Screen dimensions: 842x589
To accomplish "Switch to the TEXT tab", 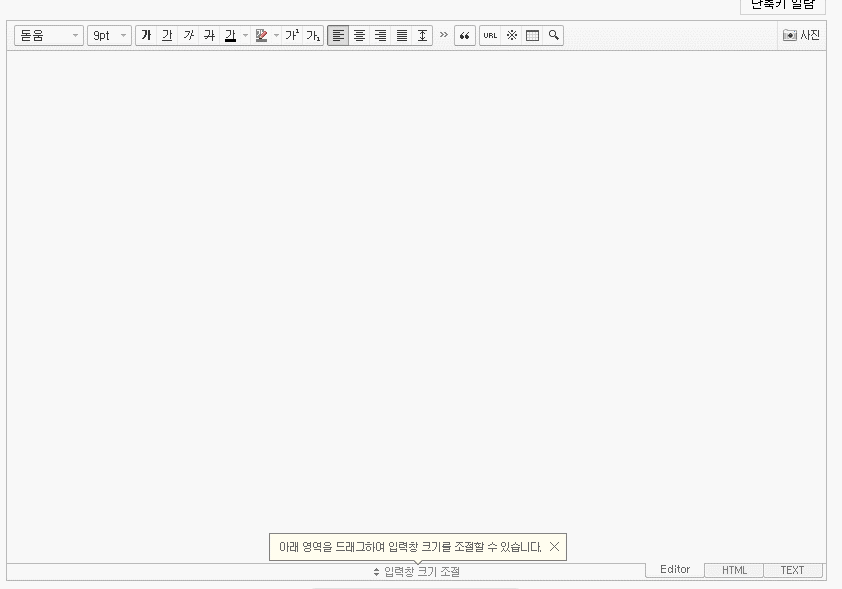I will pos(792,569).
